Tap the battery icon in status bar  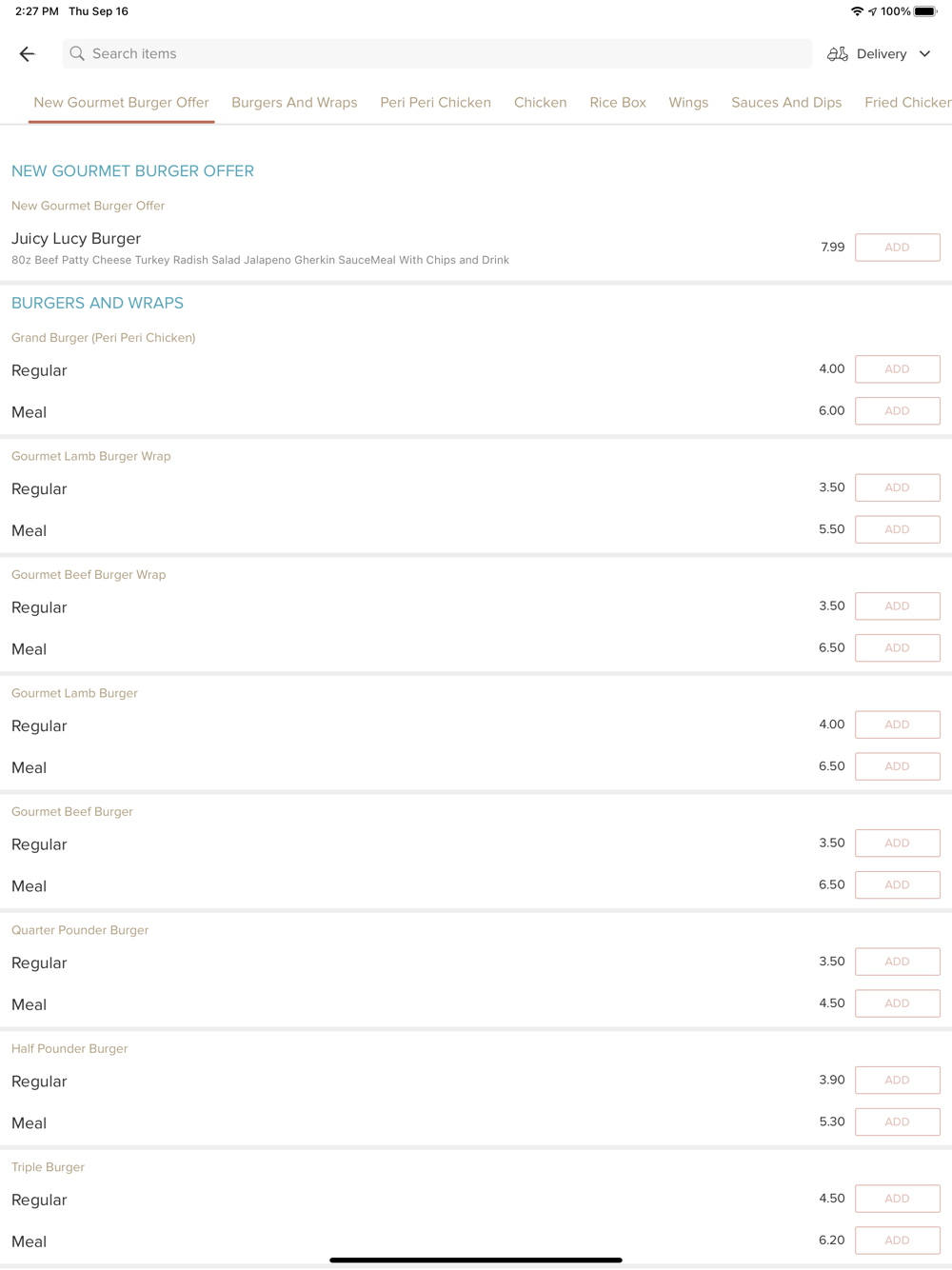point(925,11)
